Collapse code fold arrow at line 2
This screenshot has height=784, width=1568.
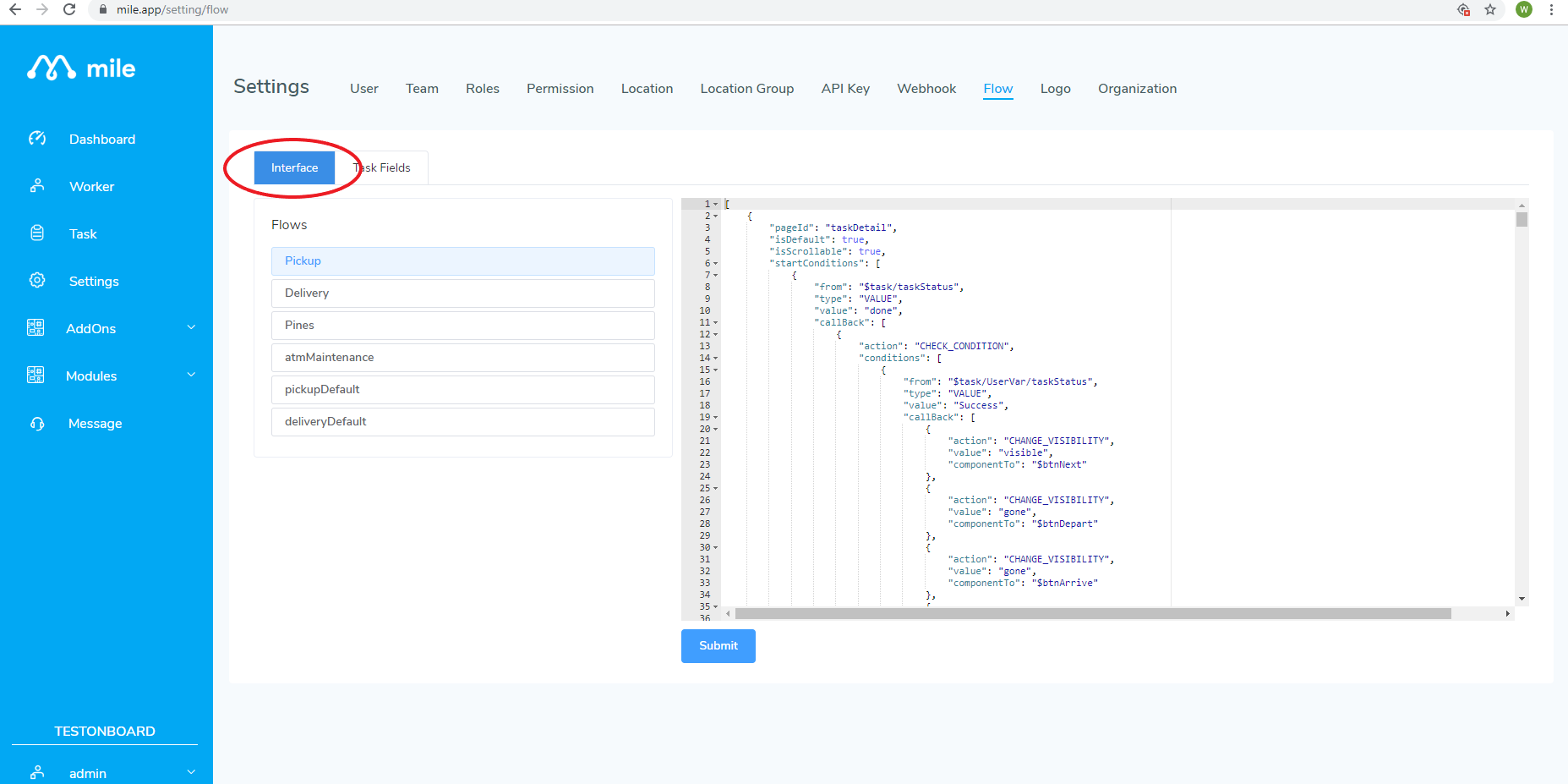point(716,216)
